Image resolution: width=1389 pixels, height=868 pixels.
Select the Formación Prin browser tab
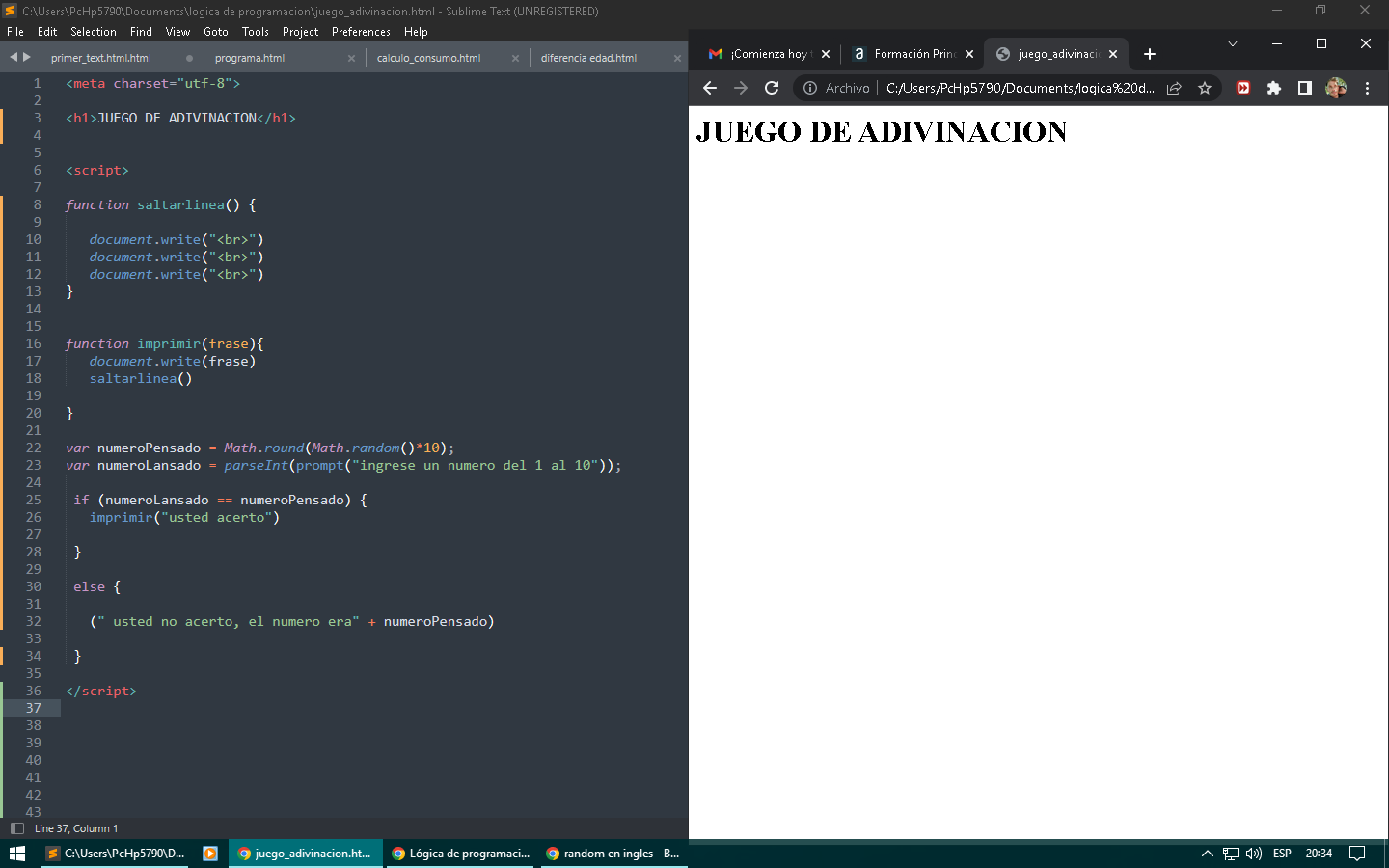click(912, 54)
